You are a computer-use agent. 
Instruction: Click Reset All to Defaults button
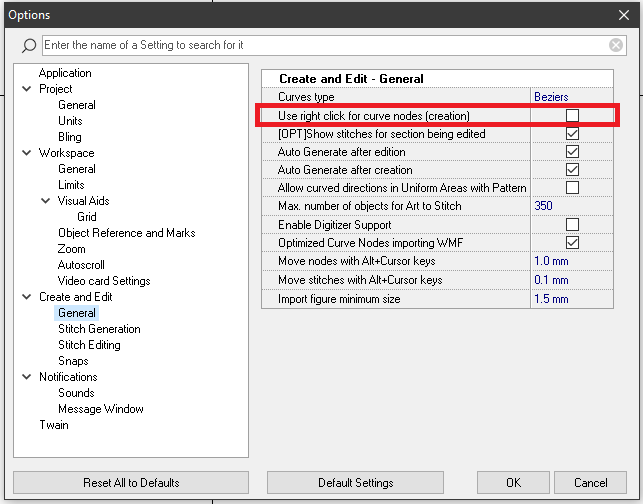[x=131, y=483]
